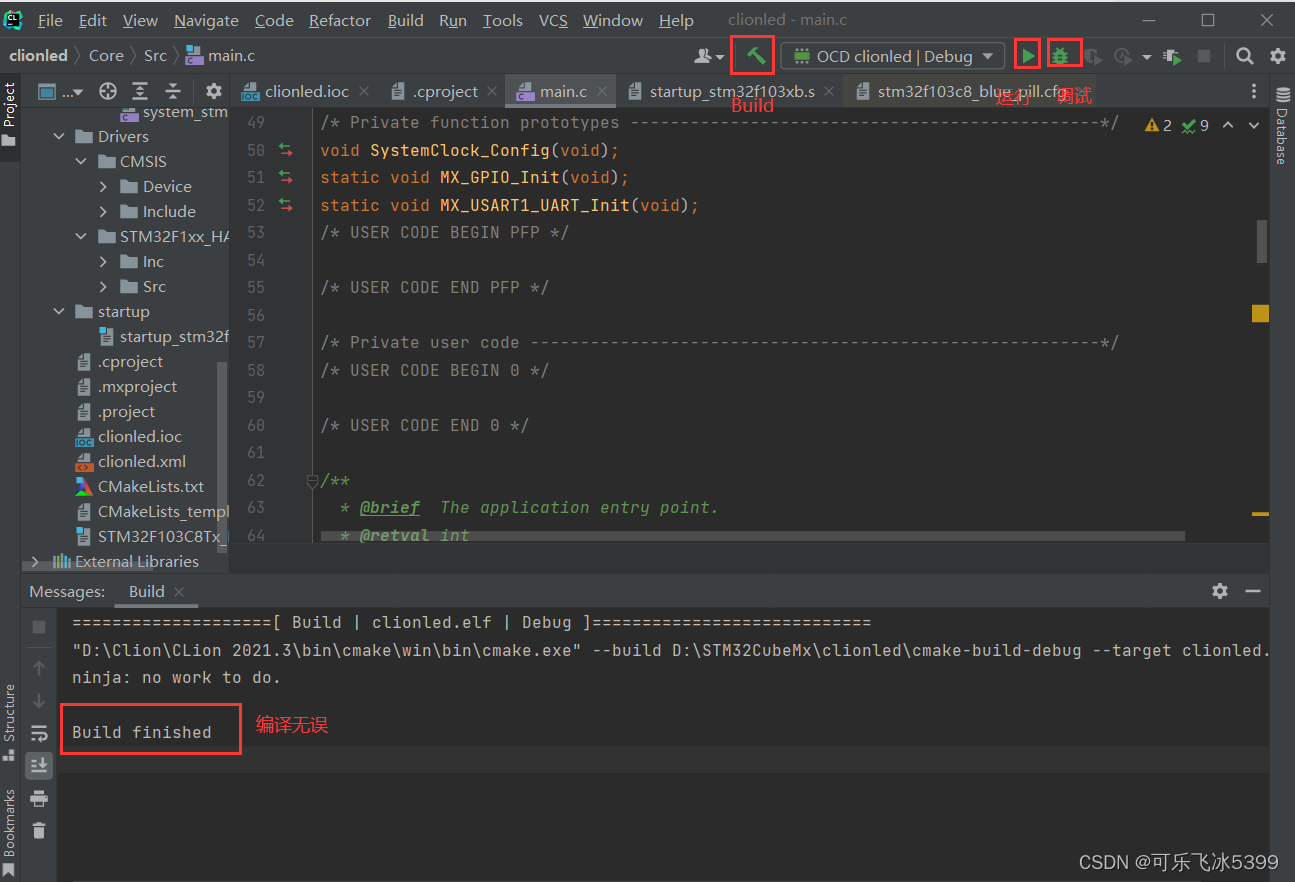The image size is (1295, 882).
Task: Click Collapse All in Project panel
Action: pyautogui.click(x=173, y=91)
